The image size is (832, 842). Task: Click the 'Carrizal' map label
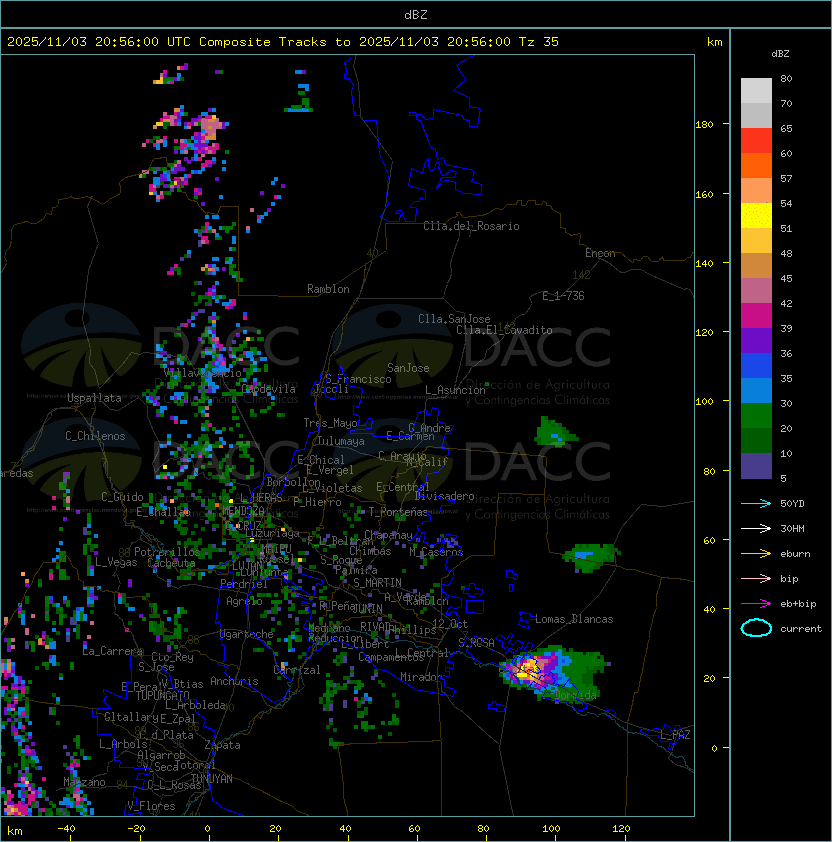(x=297, y=670)
